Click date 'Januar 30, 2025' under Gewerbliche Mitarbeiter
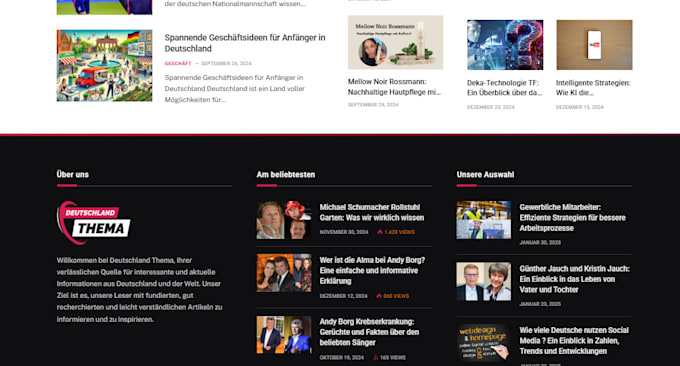The image size is (680, 366). [x=540, y=242]
